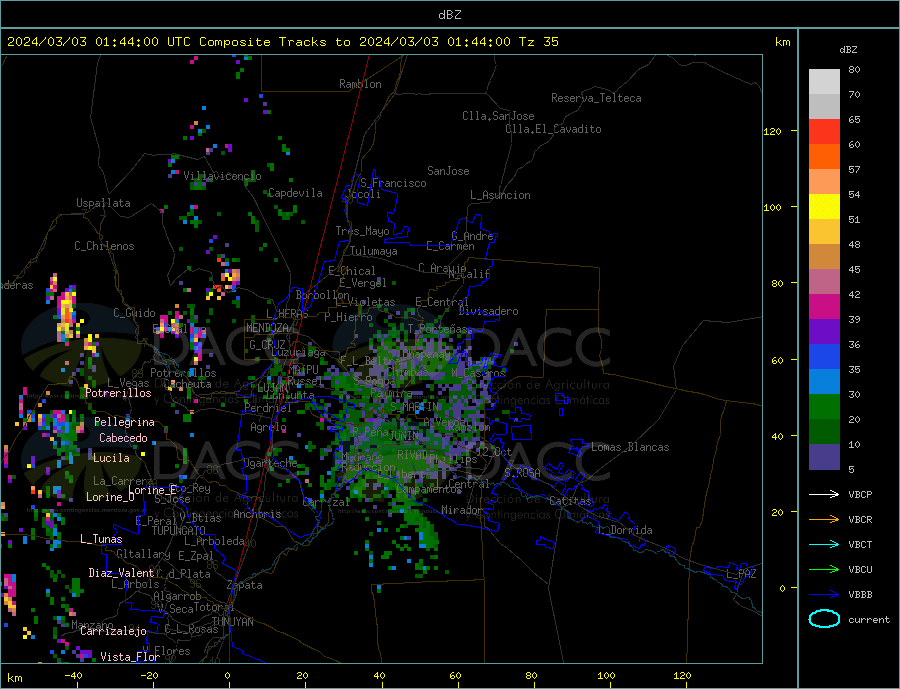Click the Ugarteche place label
This screenshot has width=900, height=689.
[270, 463]
